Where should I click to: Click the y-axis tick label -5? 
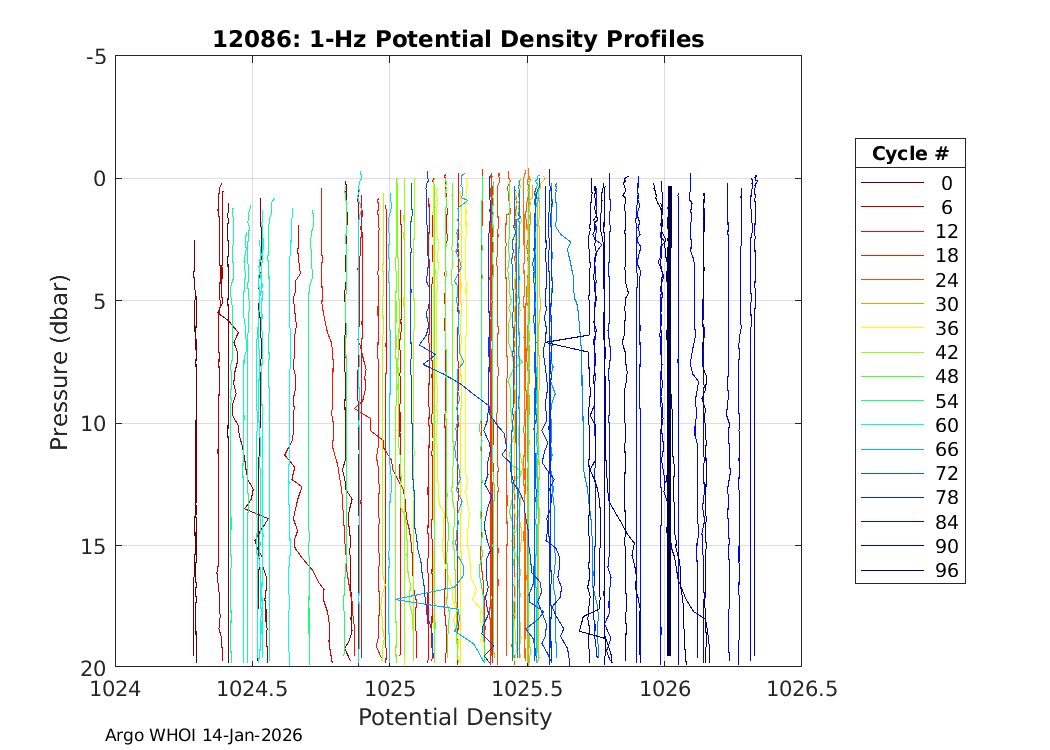pyautogui.click(x=97, y=57)
